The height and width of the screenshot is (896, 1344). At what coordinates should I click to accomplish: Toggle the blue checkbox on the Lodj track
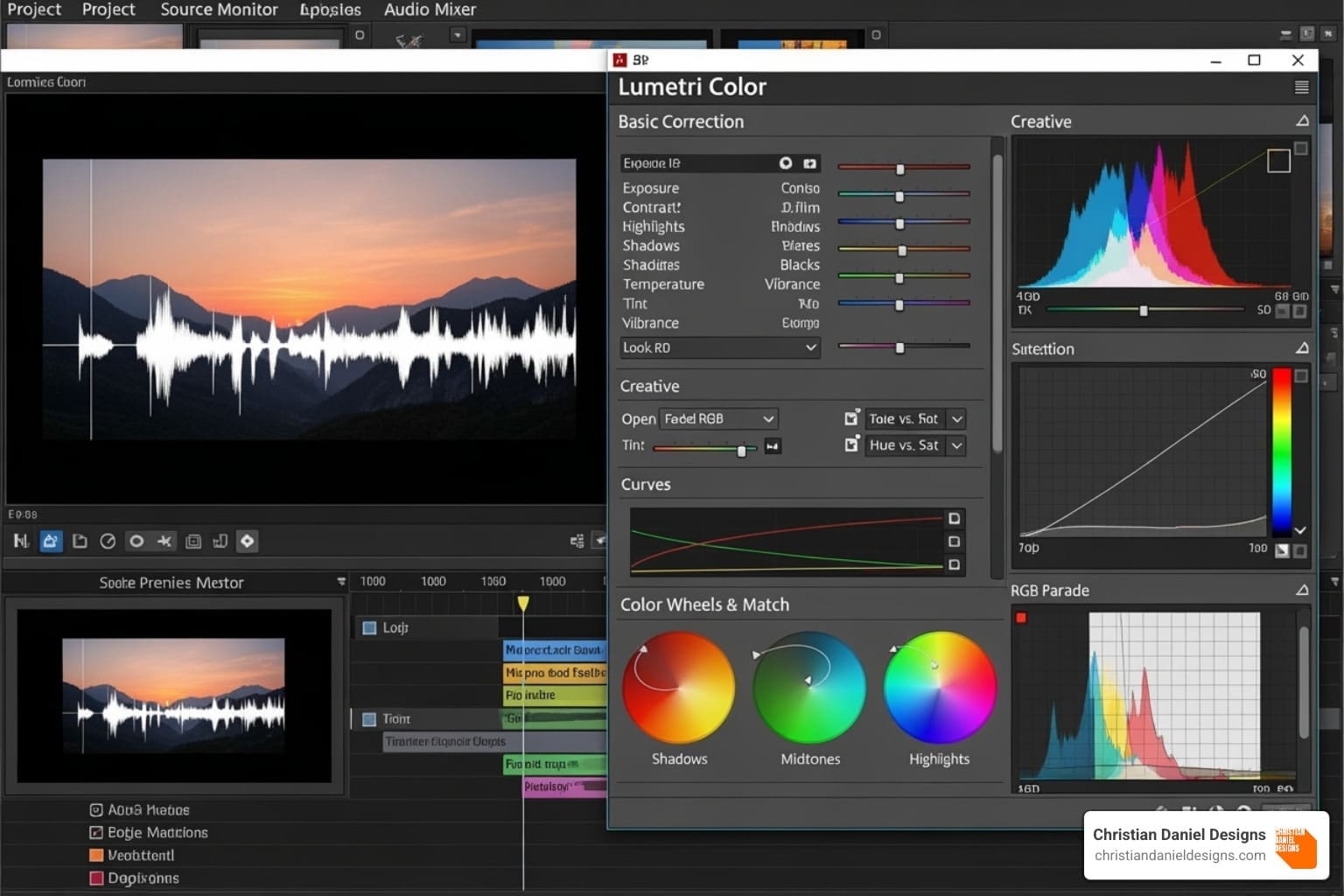[x=369, y=627]
